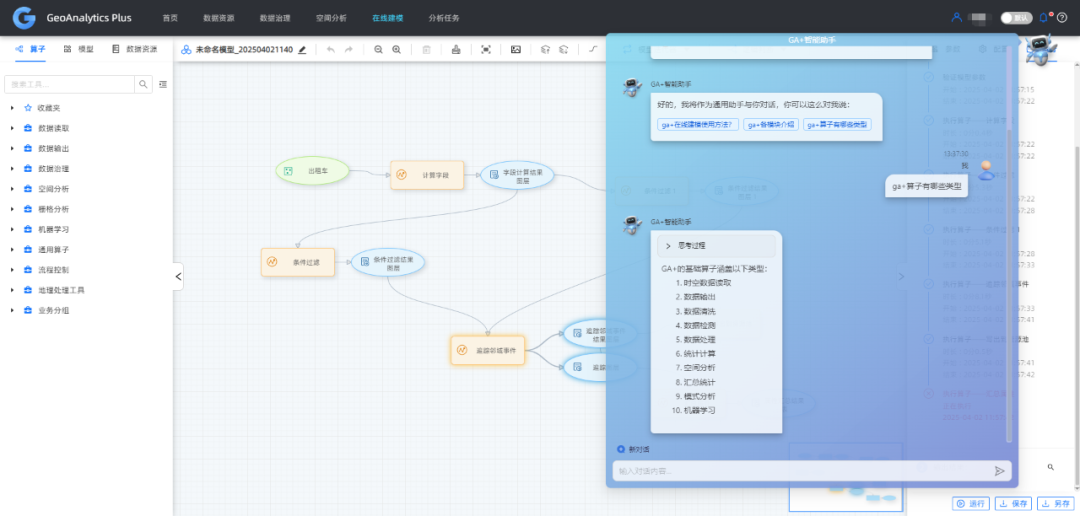The height and width of the screenshot is (516, 1080).
Task: Collapse the left panel with arrow handle
Action: (x=178, y=276)
